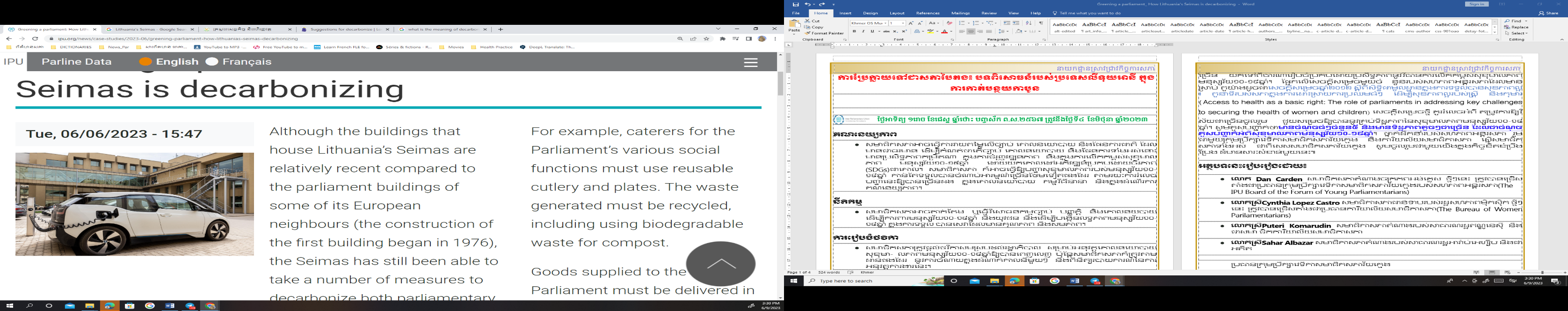Copy selection in Word ribbon
Image resolution: width=1568 pixels, height=311 pixels.
pos(814,28)
